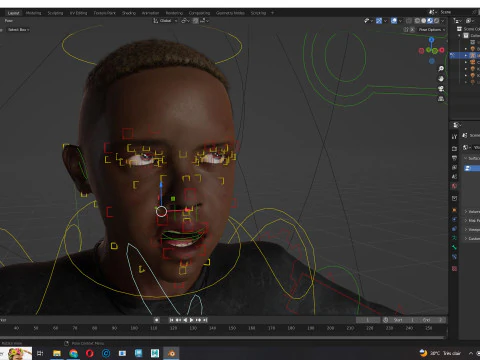Jump to the first frame in timeline
This screenshot has height=360, width=480.
[171, 320]
